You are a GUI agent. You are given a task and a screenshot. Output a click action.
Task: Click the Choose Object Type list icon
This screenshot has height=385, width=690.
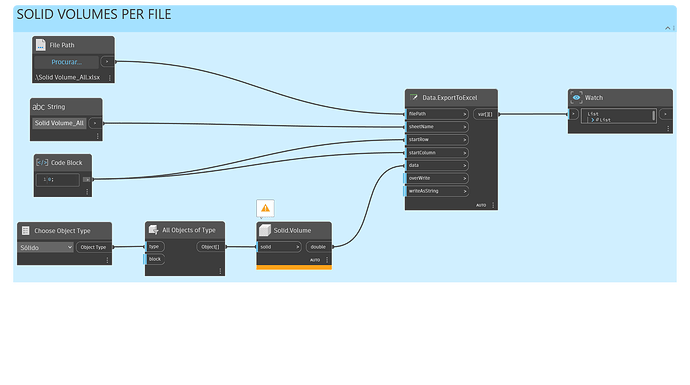point(26,231)
